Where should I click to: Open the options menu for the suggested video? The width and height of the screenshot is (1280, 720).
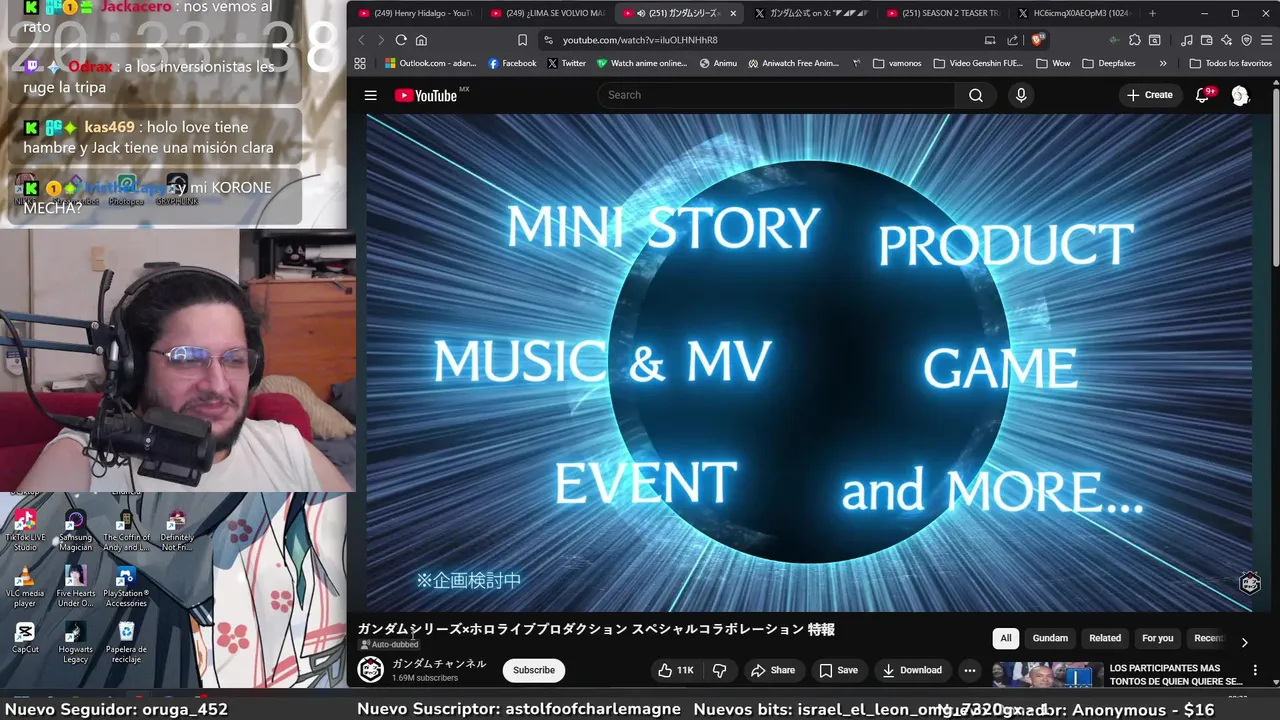pyautogui.click(x=1255, y=670)
